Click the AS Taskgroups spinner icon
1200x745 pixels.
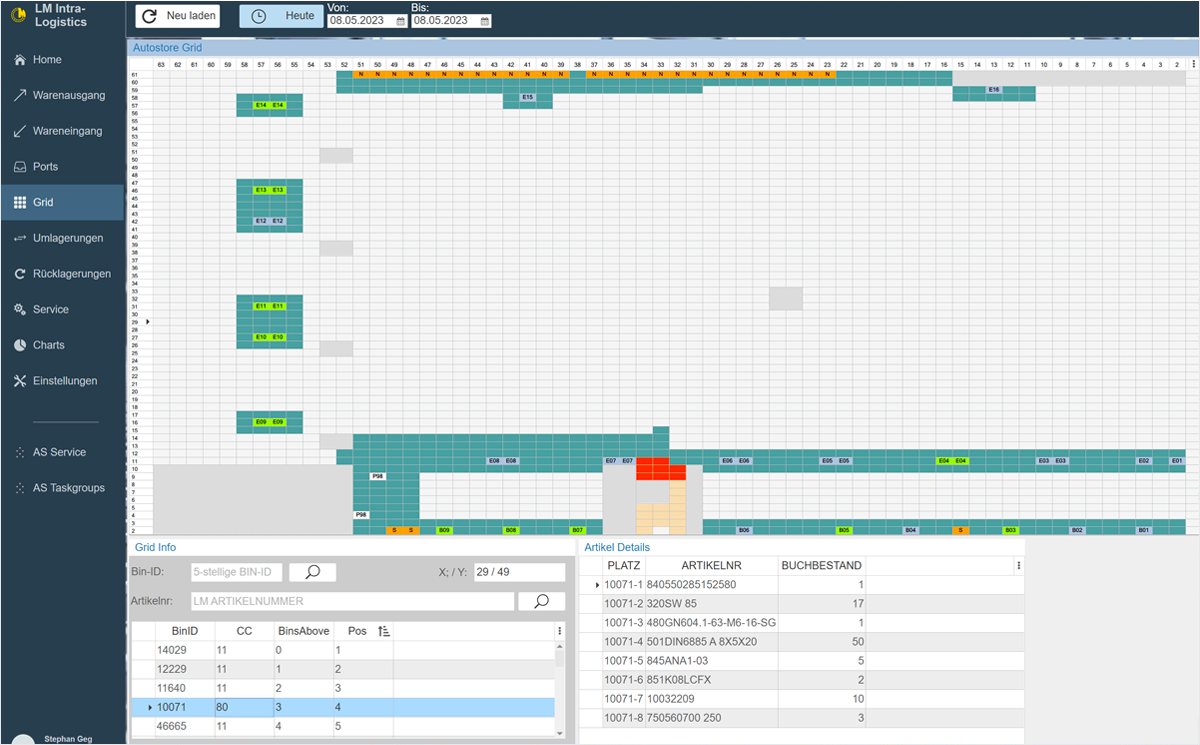[20, 488]
